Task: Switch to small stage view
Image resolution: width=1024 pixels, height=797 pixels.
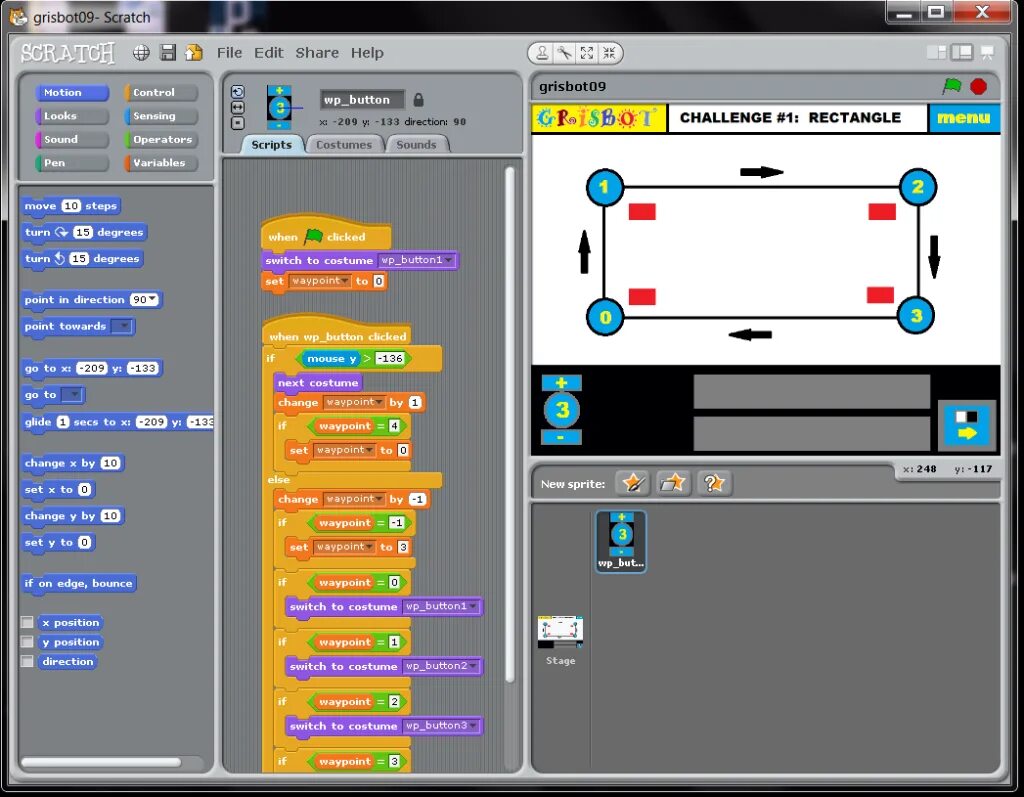Action: point(936,52)
